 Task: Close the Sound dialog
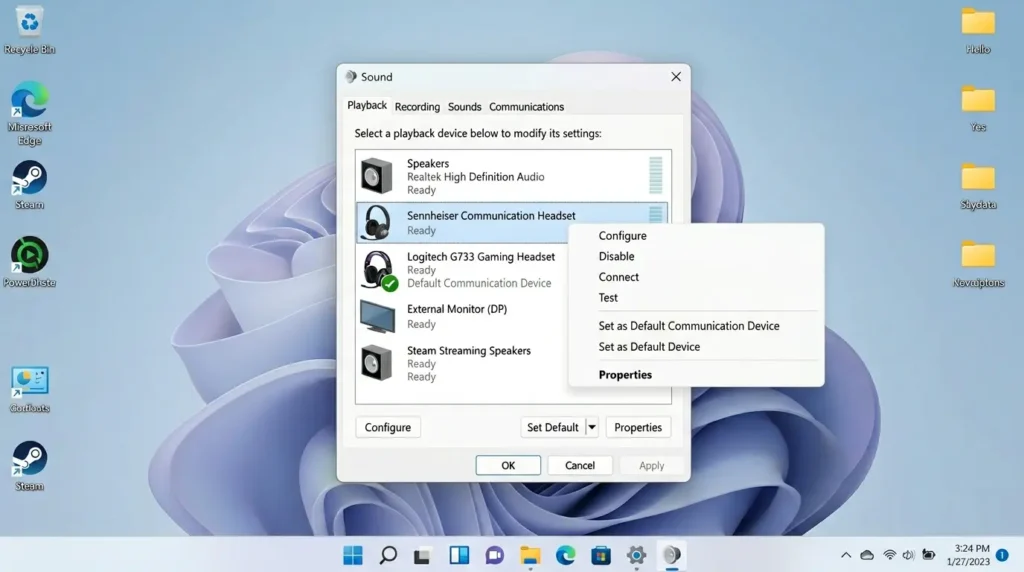pyautogui.click(x=676, y=76)
